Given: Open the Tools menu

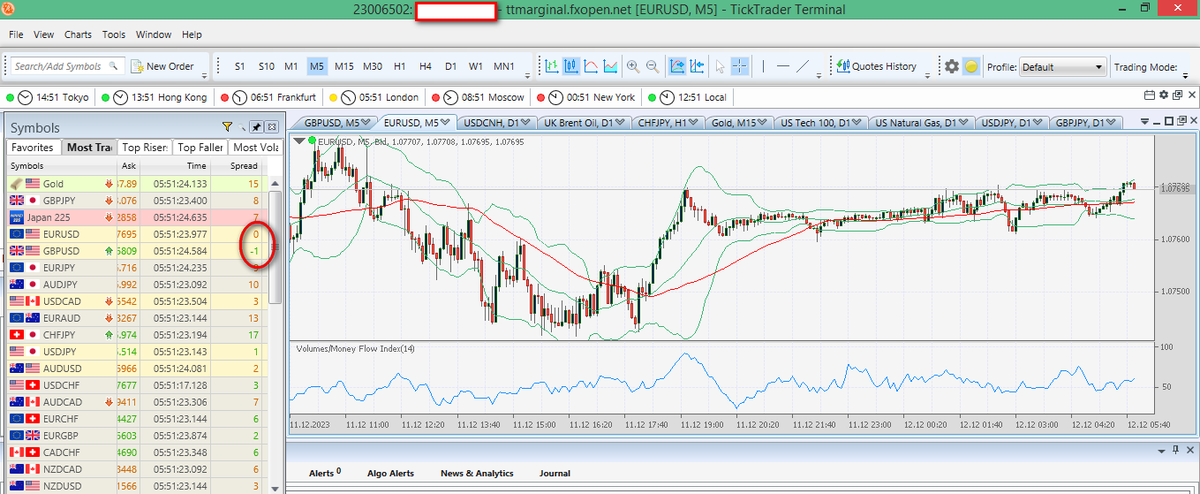Looking at the screenshot, I should point(114,34).
